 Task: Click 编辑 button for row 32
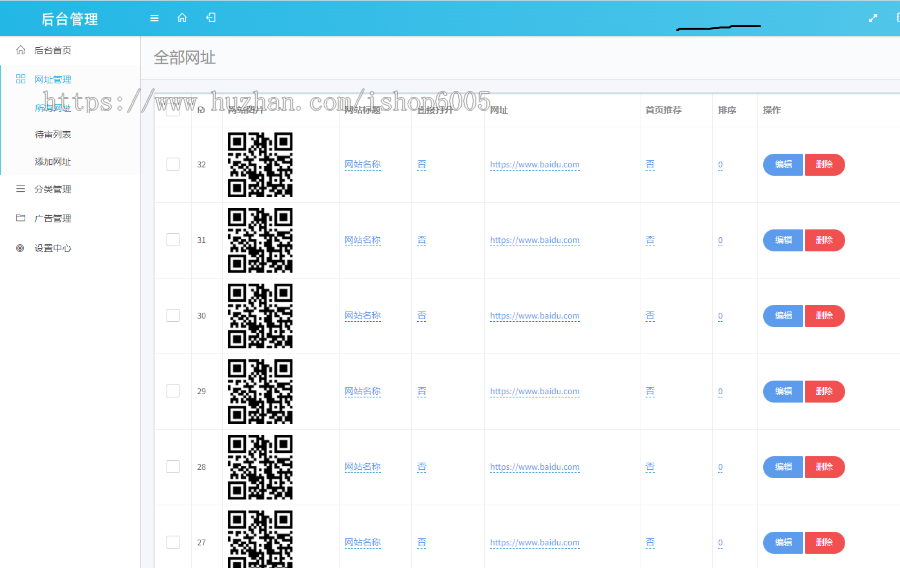[x=783, y=165]
